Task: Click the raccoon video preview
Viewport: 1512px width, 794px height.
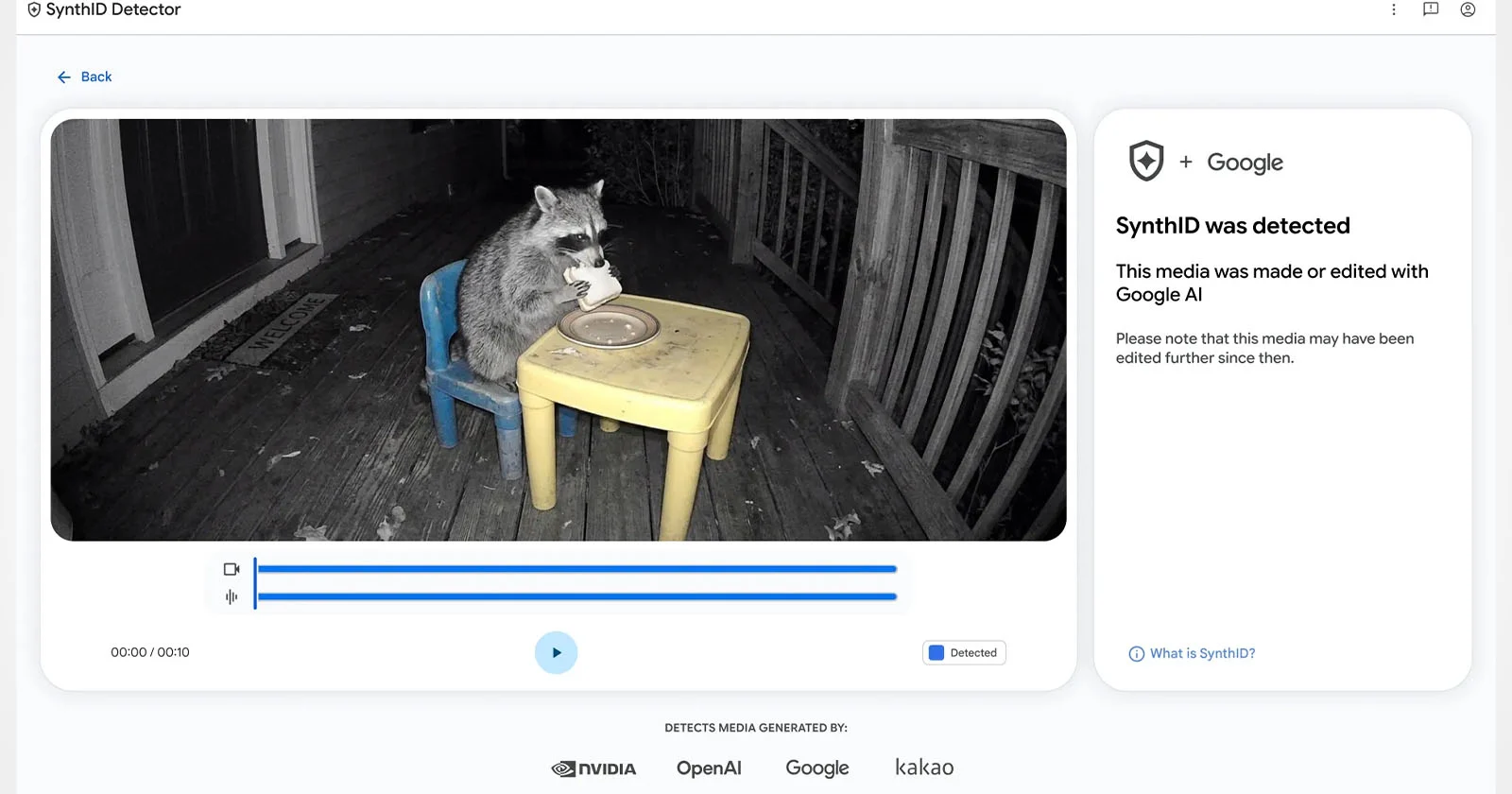Action: click(x=558, y=330)
